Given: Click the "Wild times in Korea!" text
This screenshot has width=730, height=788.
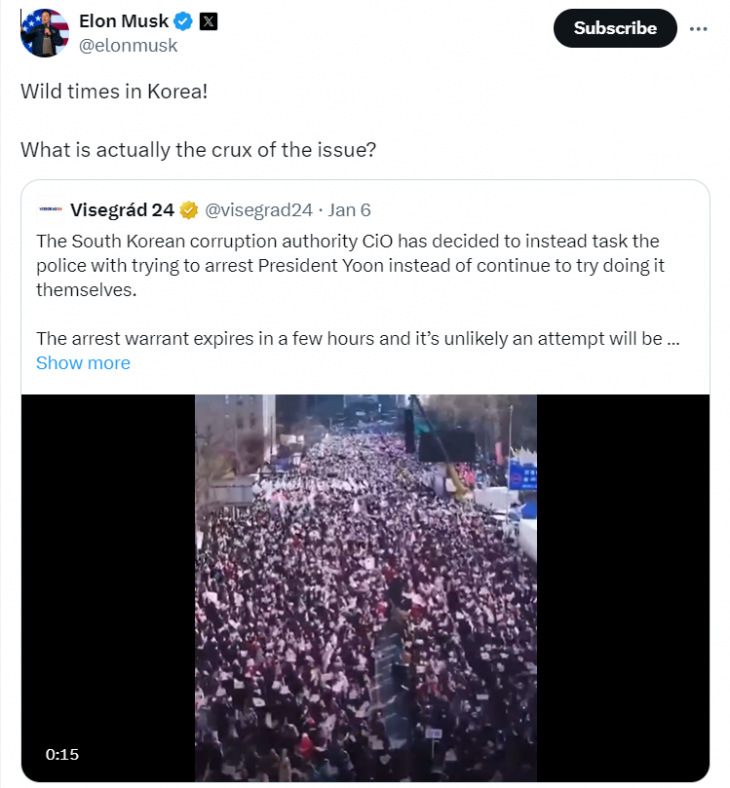Looking at the screenshot, I should click(x=114, y=90).
